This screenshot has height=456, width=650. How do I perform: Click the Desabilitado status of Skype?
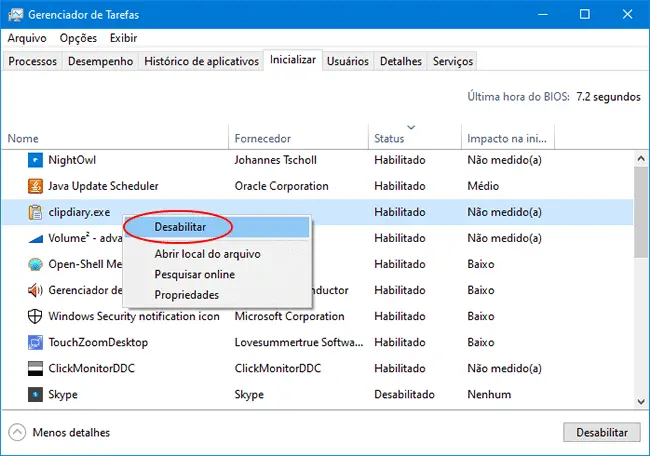pos(404,395)
